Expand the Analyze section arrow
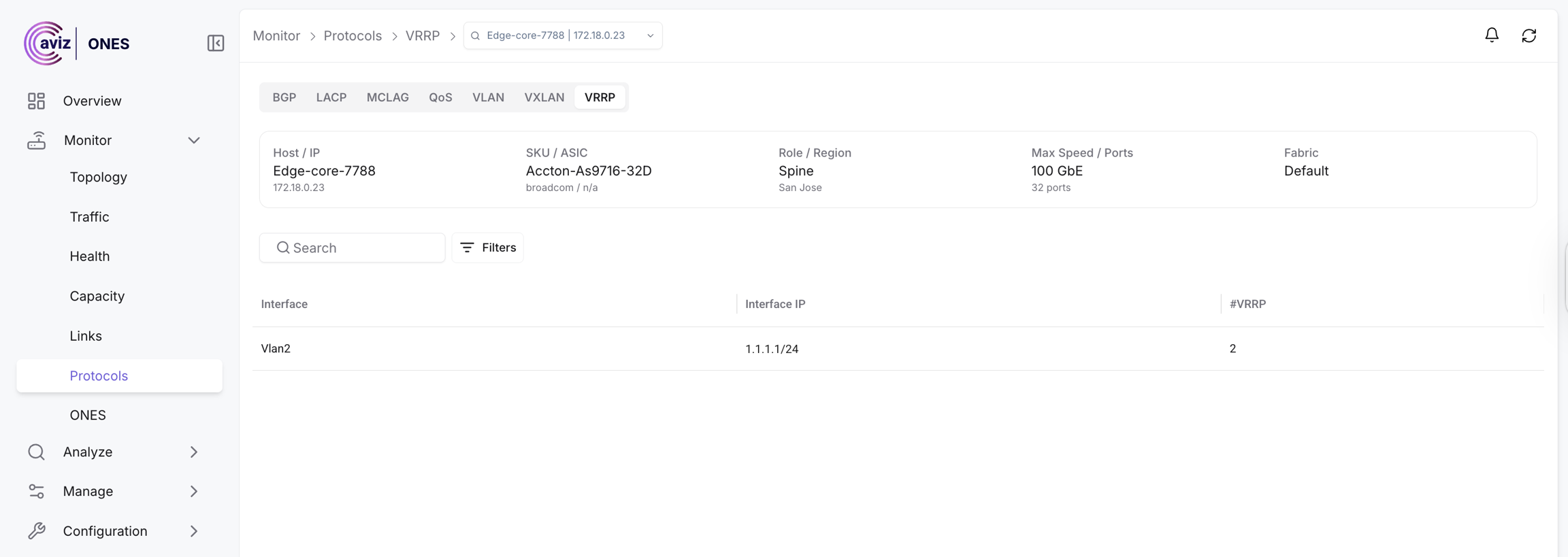 click(194, 452)
